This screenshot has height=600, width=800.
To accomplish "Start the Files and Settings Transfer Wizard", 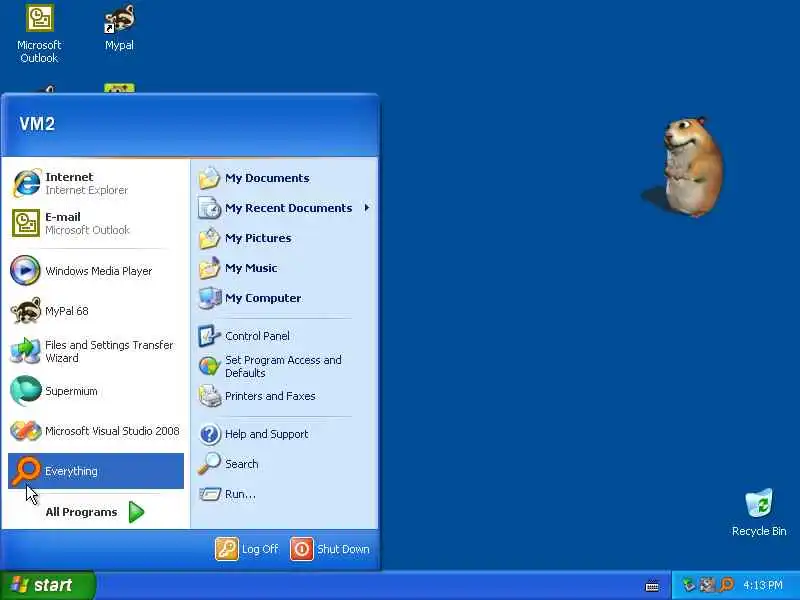I will [x=96, y=351].
